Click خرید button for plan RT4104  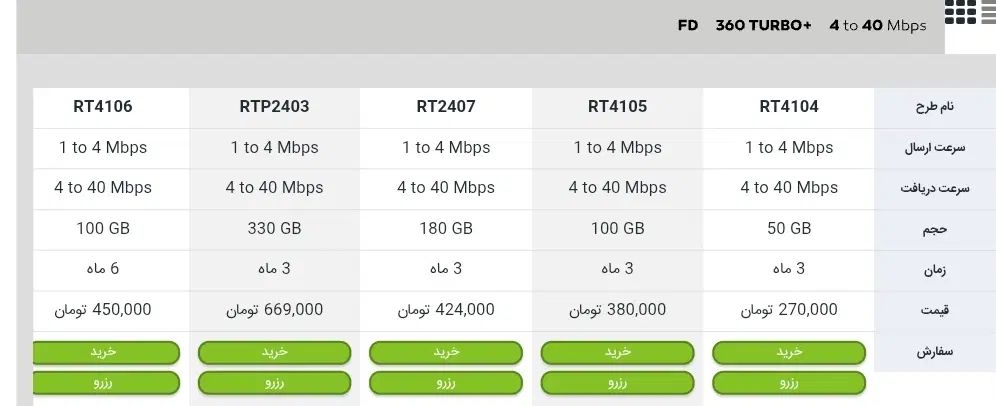click(788, 353)
